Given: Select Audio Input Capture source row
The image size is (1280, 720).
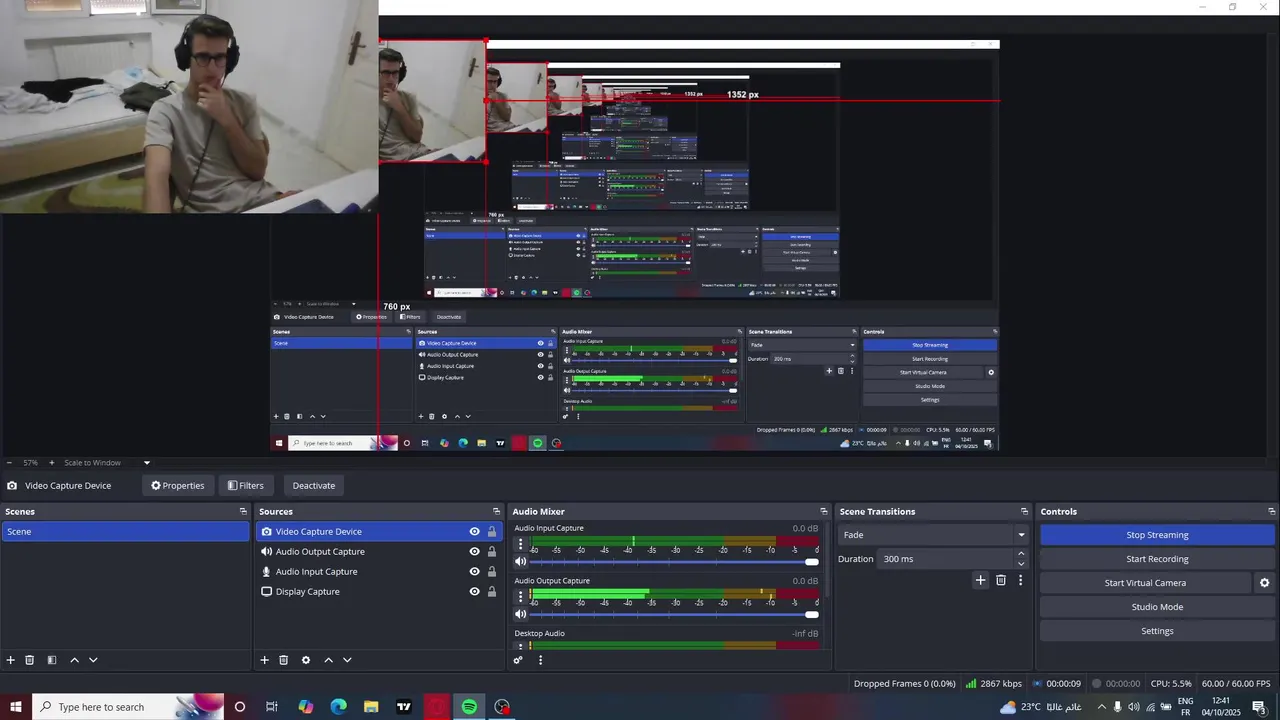Looking at the screenshot, I should 380,572.
